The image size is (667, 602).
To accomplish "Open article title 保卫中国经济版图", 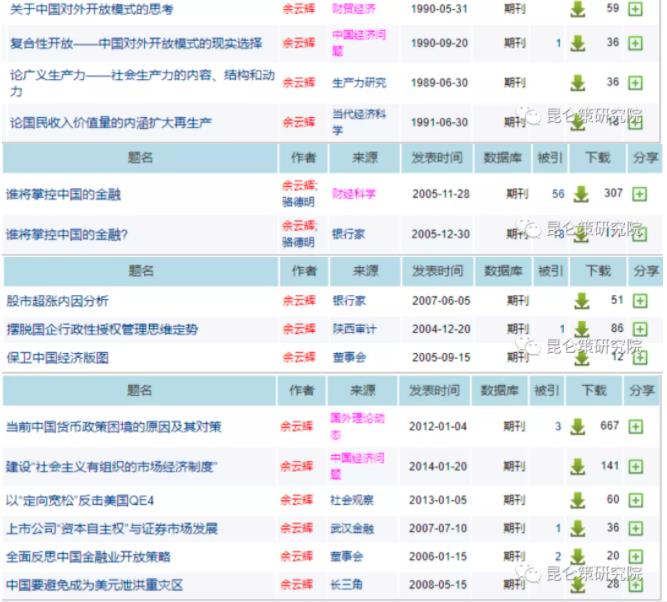I will point(57,357).
